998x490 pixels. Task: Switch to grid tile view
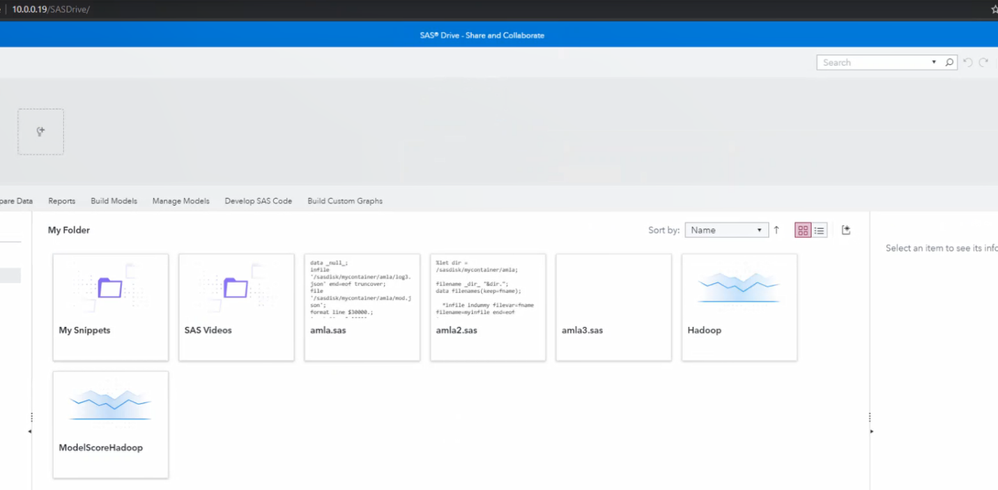pyautogui.click(x=803, y=230)
